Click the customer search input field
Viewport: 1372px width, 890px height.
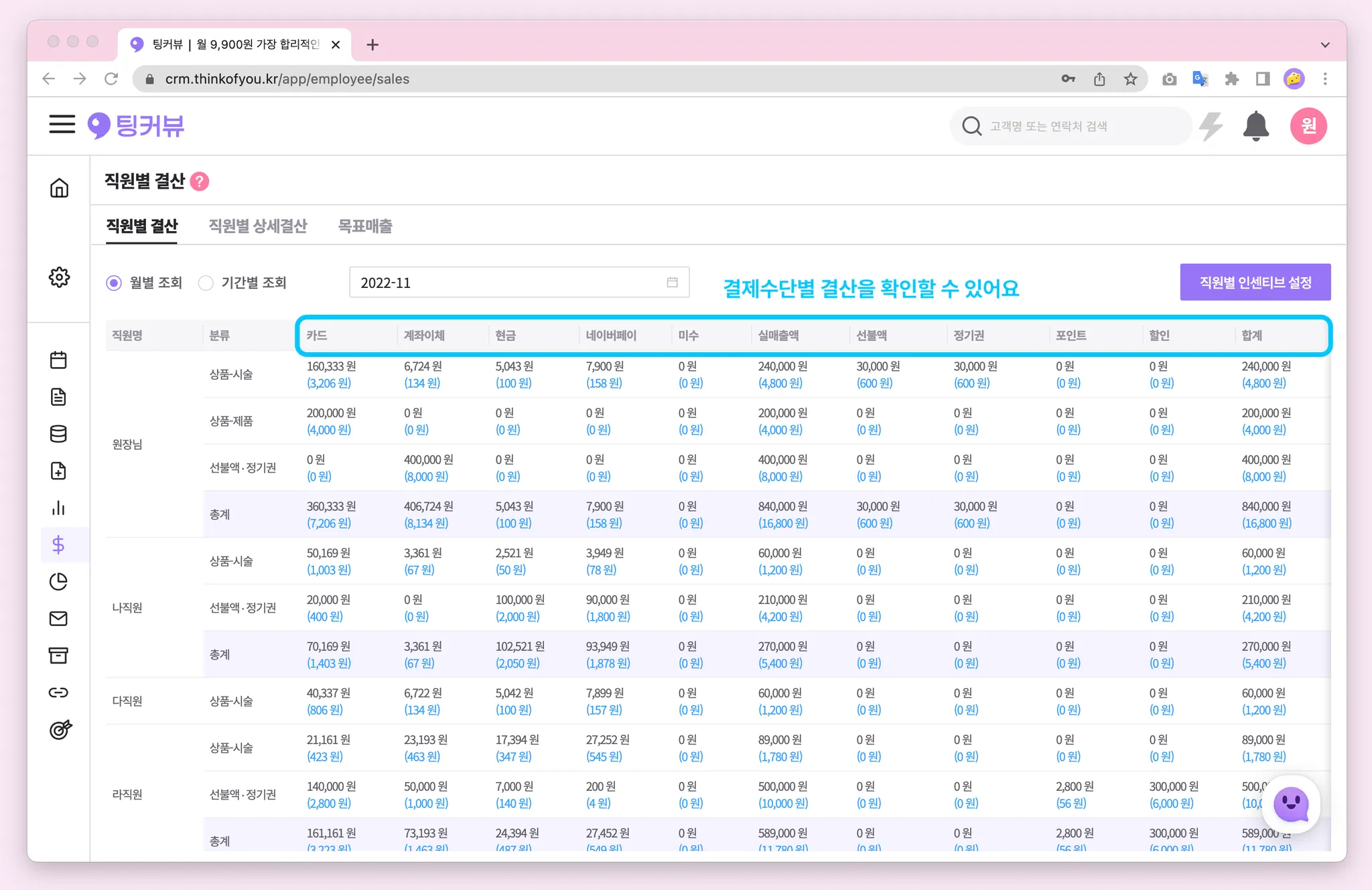[1072, 126]
